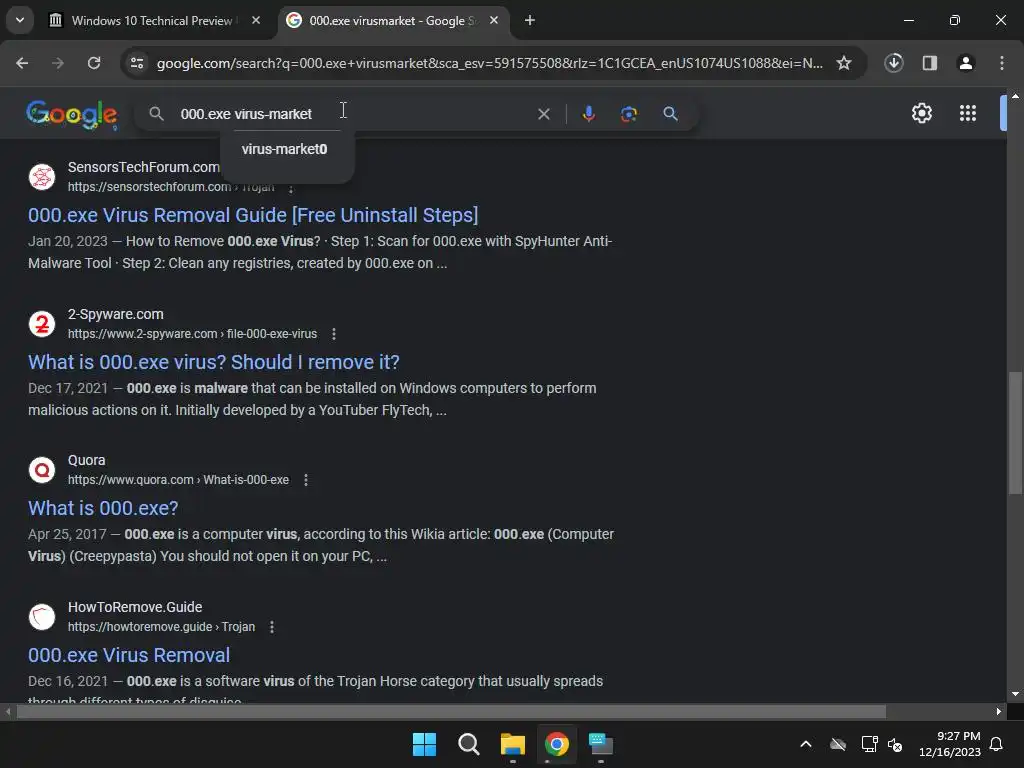The height and width of the screenshot is (768, 1024).
Task: Open taskbar Search
Action: (x=469, y=744)
